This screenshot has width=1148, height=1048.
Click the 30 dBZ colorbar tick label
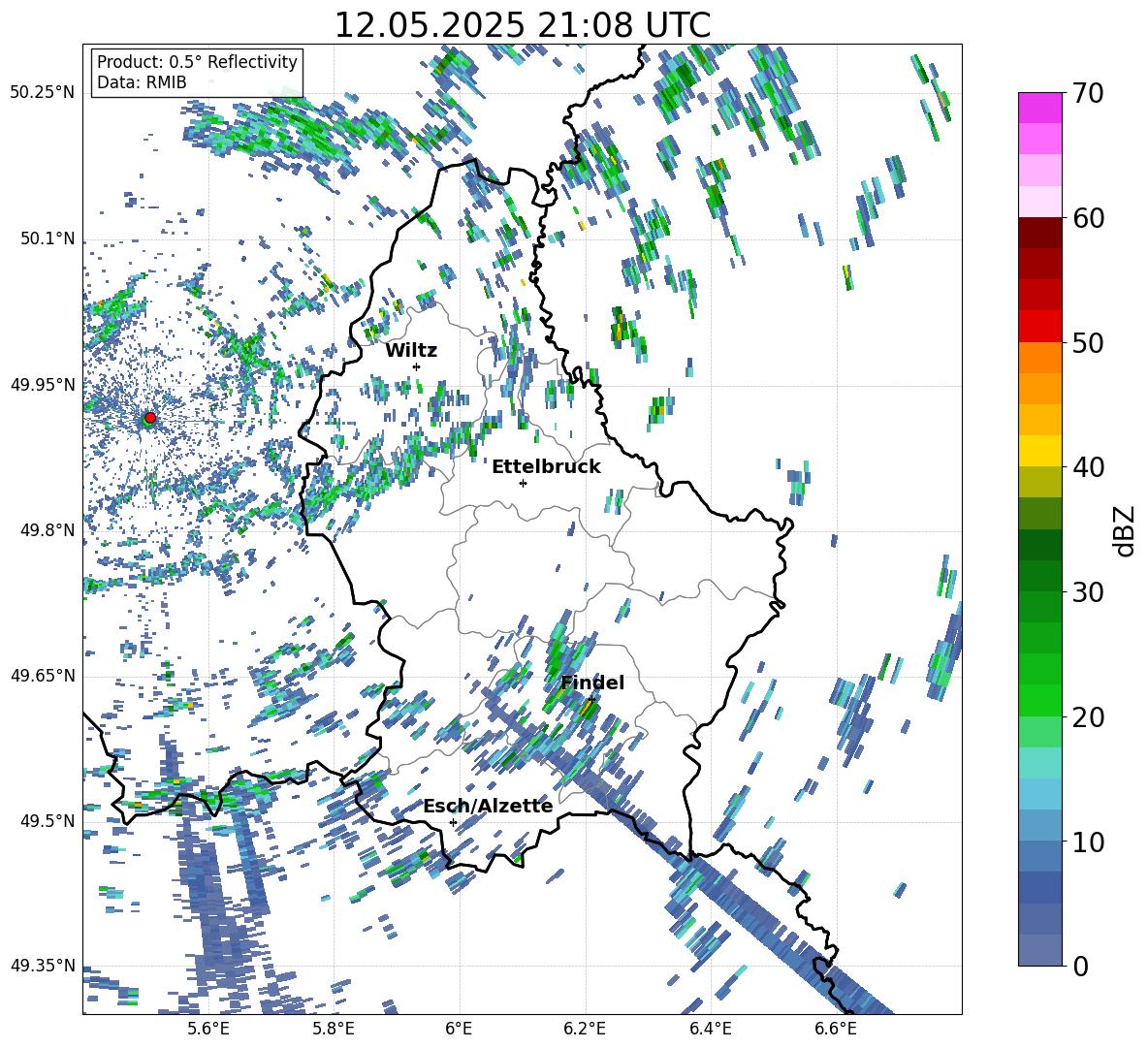pos(1087,592)
